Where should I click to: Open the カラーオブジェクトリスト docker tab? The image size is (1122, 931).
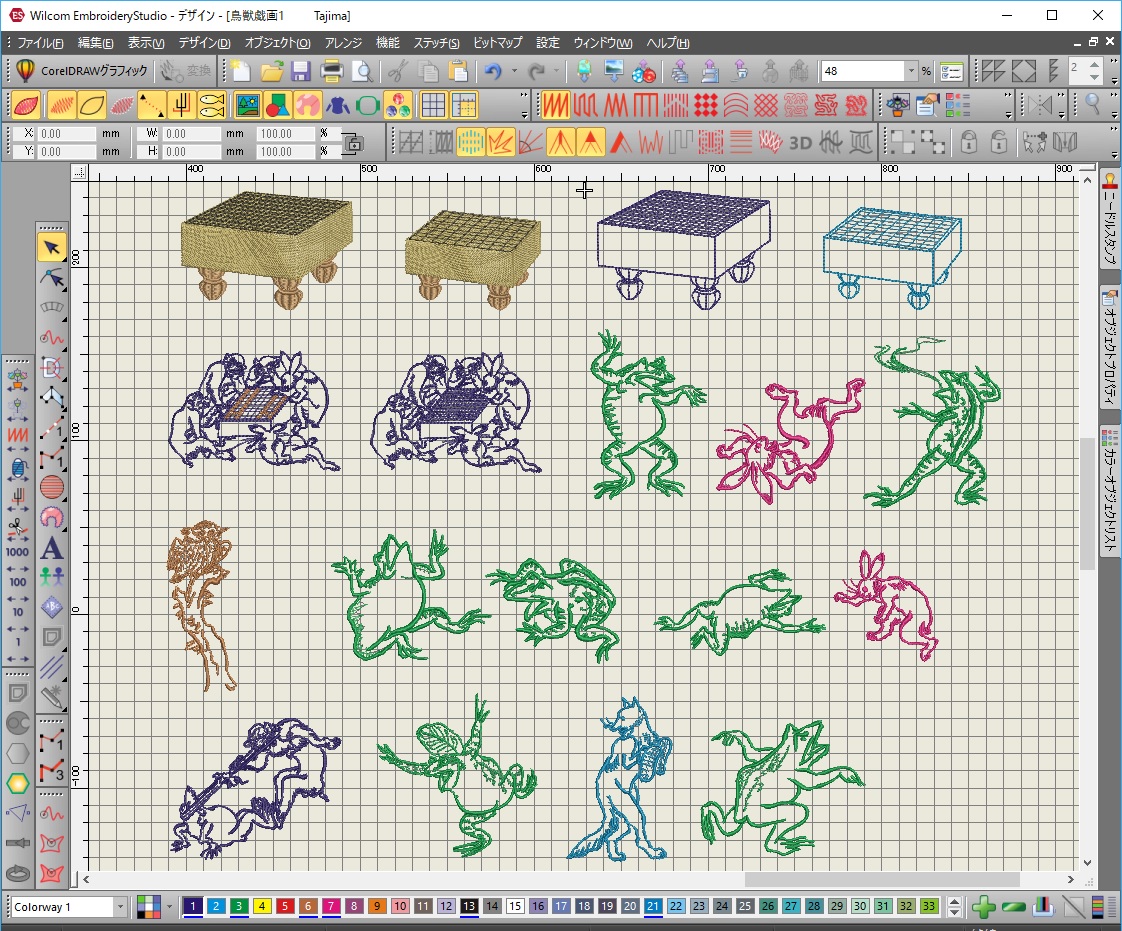1110,491
